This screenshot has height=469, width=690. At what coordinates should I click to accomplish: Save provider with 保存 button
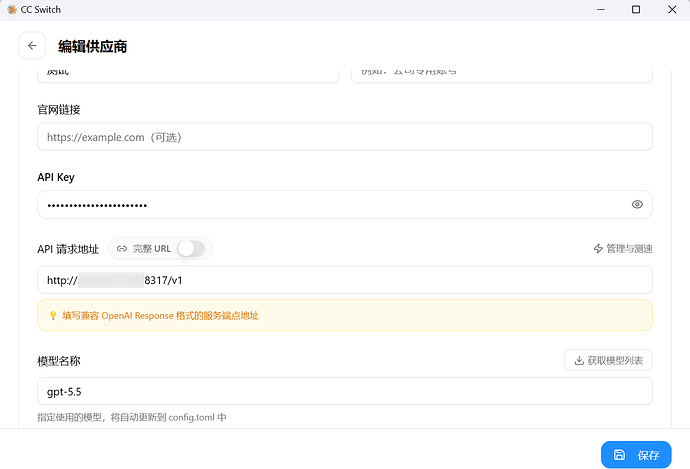tap(636, 455)
